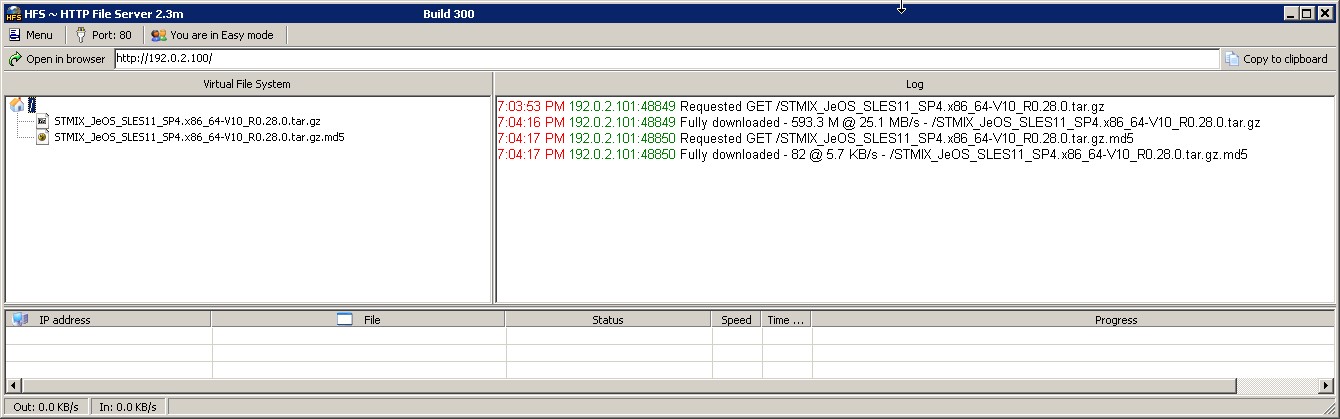Click Open in browser
The width and height of the screenshot is (1340, 419).
click(x=57, y=59)
